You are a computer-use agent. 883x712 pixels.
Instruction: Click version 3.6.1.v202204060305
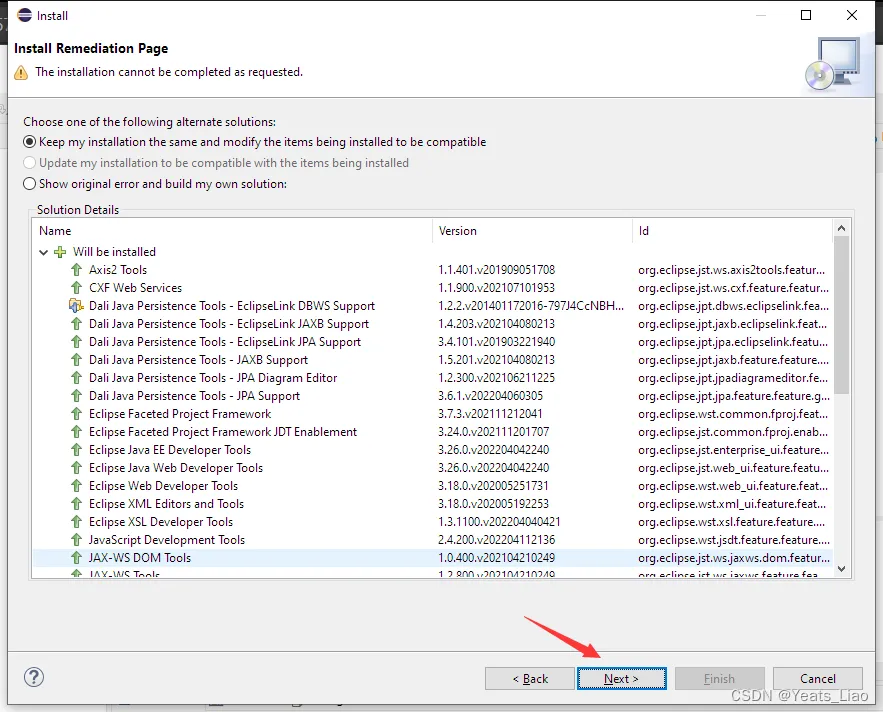pos(490,396)
